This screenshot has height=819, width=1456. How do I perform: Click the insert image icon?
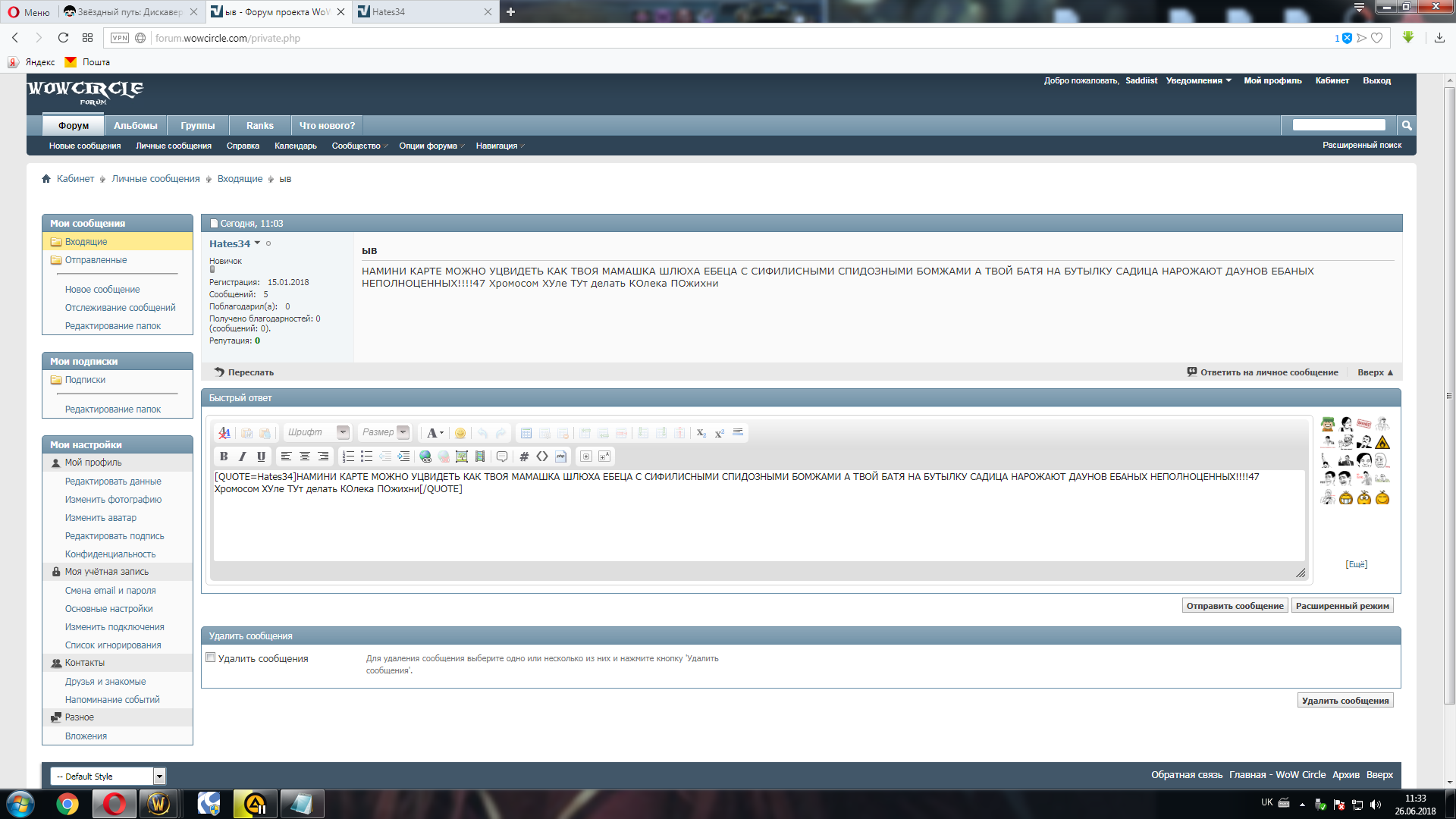[462, 457]
